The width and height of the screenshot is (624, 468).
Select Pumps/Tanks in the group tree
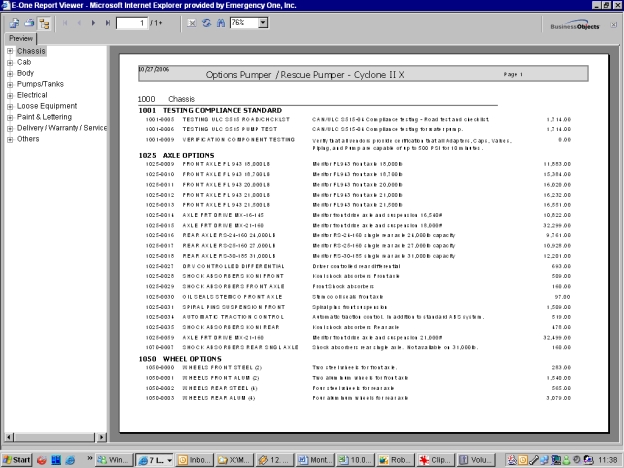pyautogui.click(x=40, y=84)
